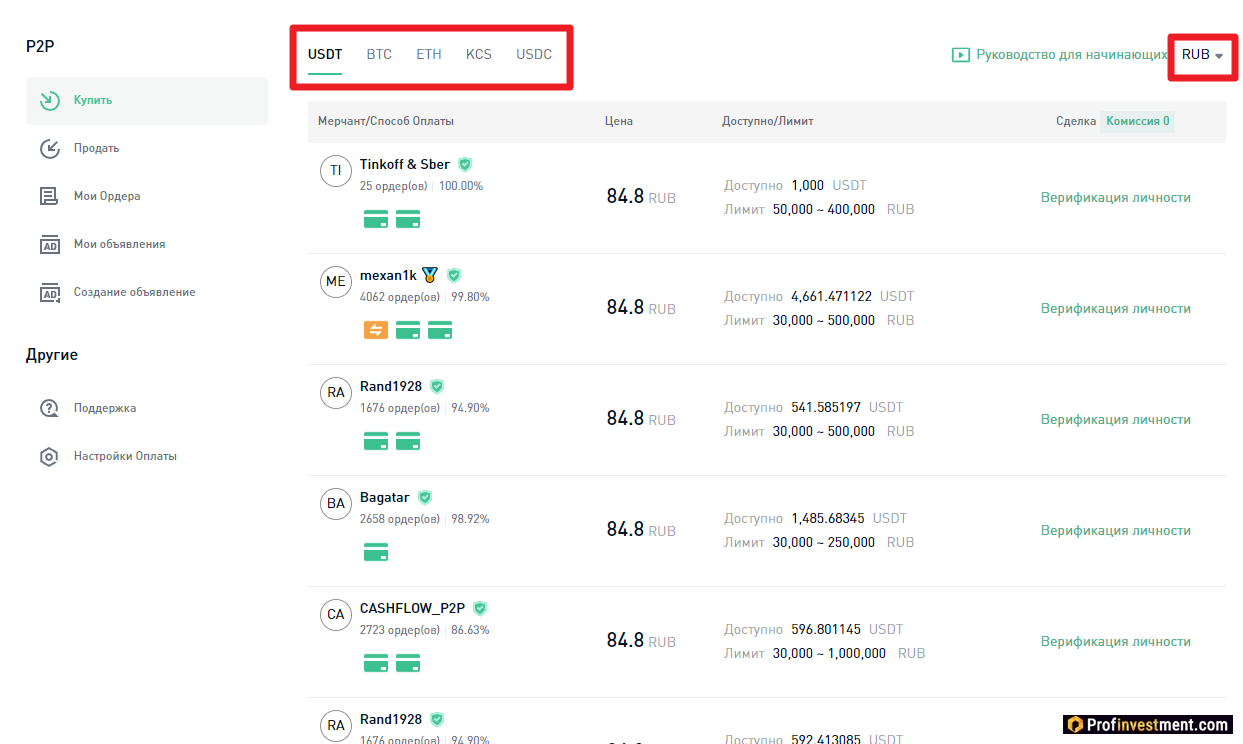
Task: Click 86.63% completion rate of CASHFLOW_P2P
Action: click(470, 630)
